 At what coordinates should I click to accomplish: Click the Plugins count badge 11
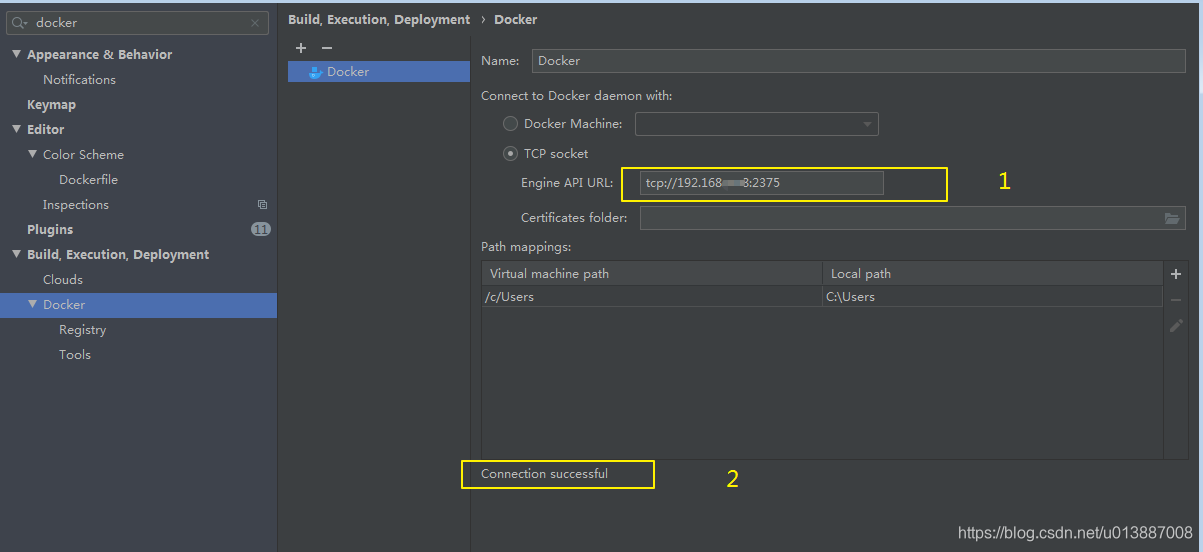(261, 229)
